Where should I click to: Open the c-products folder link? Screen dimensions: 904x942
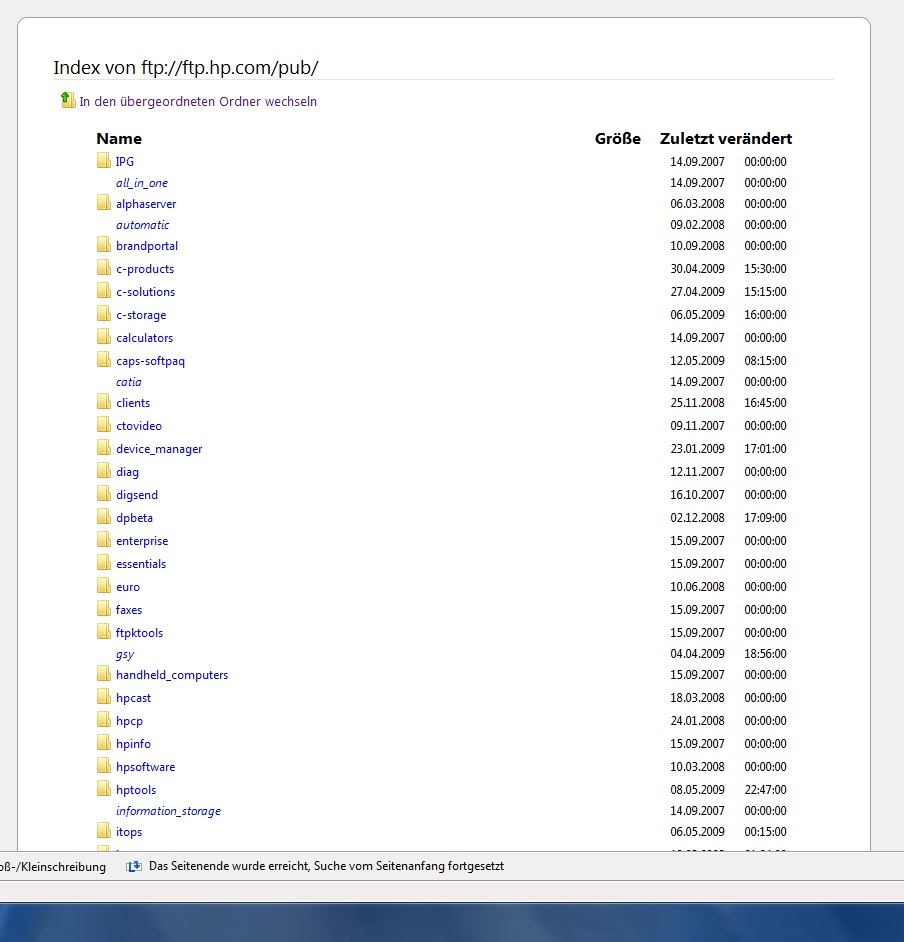[x=145, y=269]
